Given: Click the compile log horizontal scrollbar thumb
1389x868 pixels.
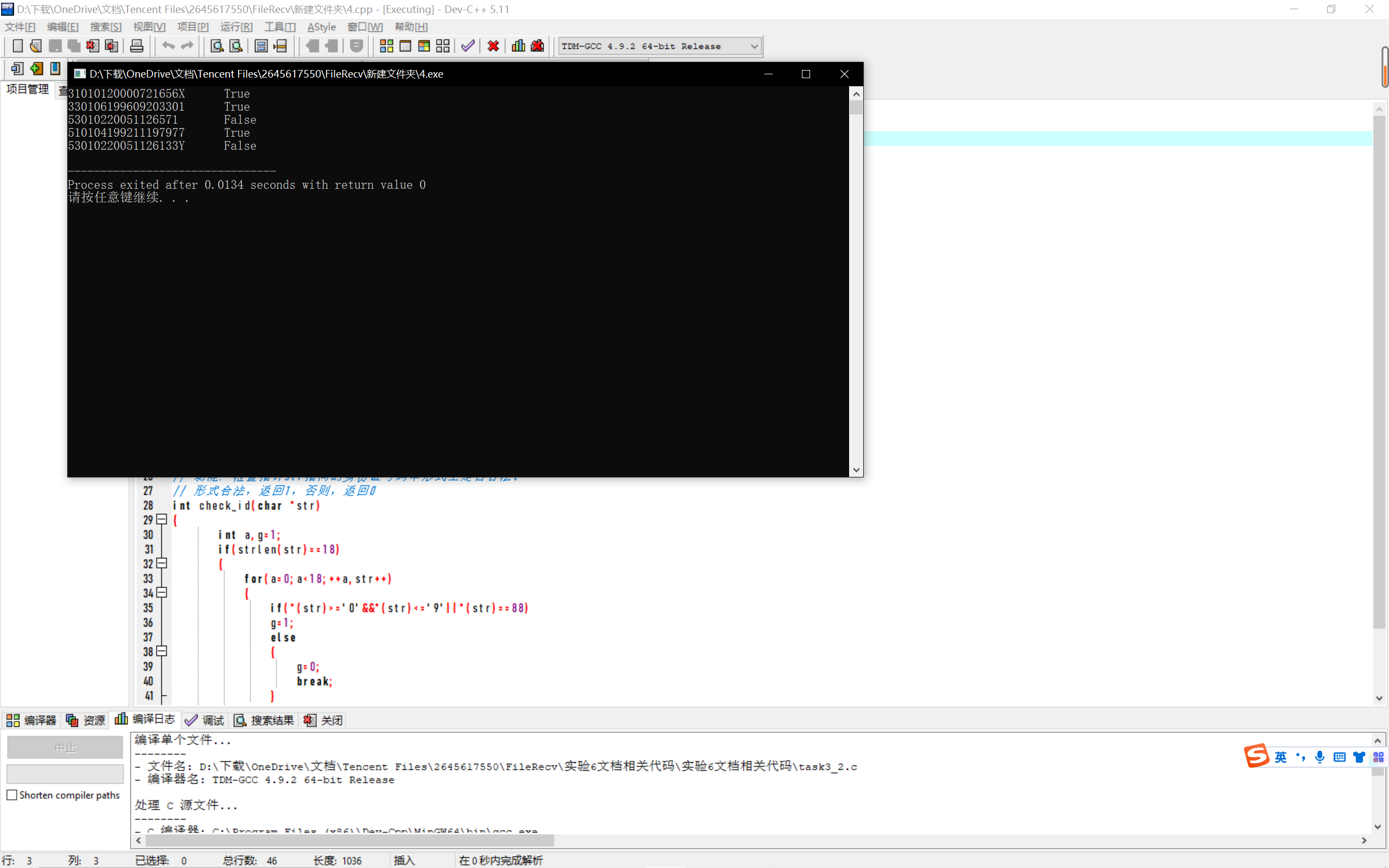Looking at the screenshot, I should 349,840.
